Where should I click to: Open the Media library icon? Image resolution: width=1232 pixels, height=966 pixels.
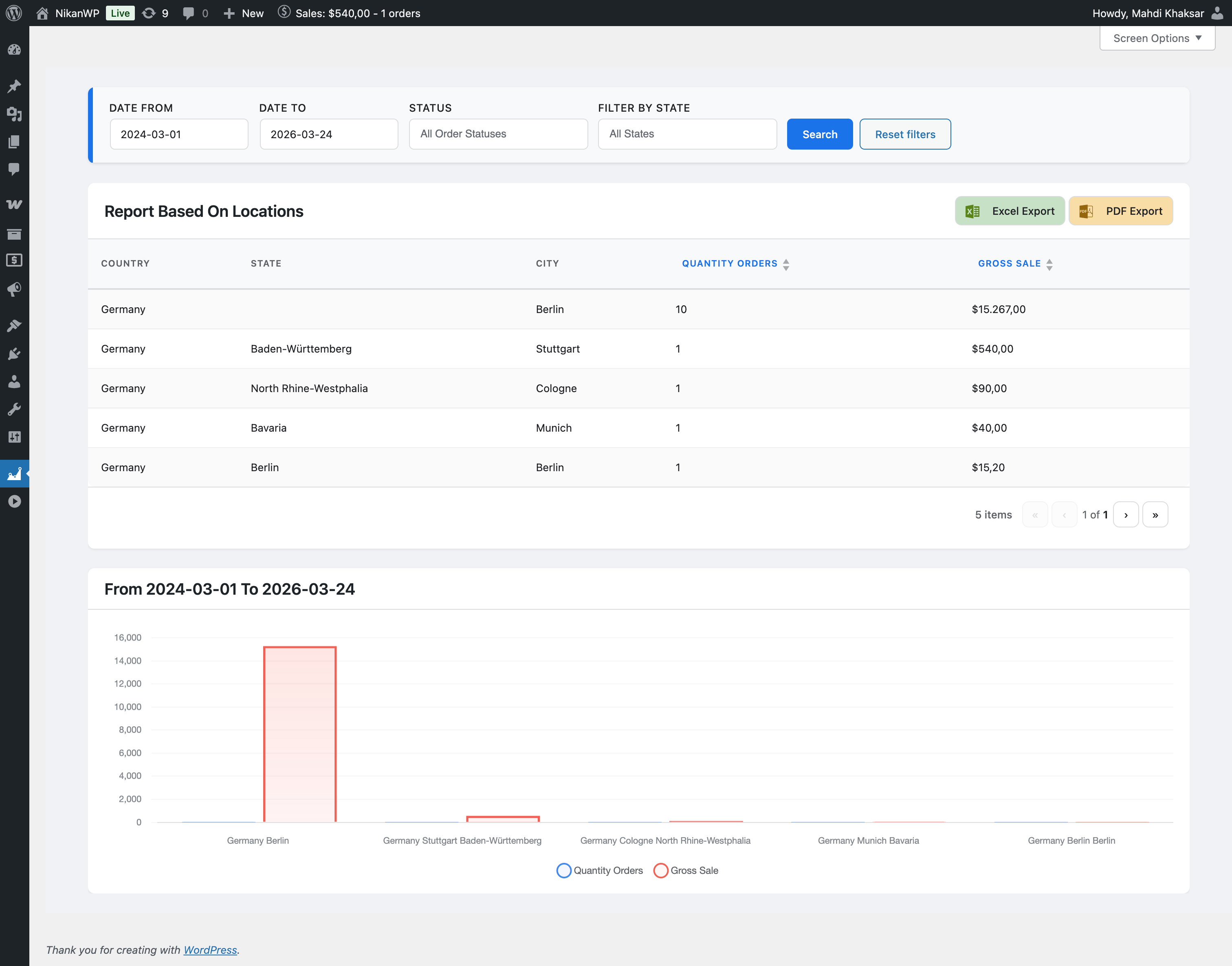point(14,114)
